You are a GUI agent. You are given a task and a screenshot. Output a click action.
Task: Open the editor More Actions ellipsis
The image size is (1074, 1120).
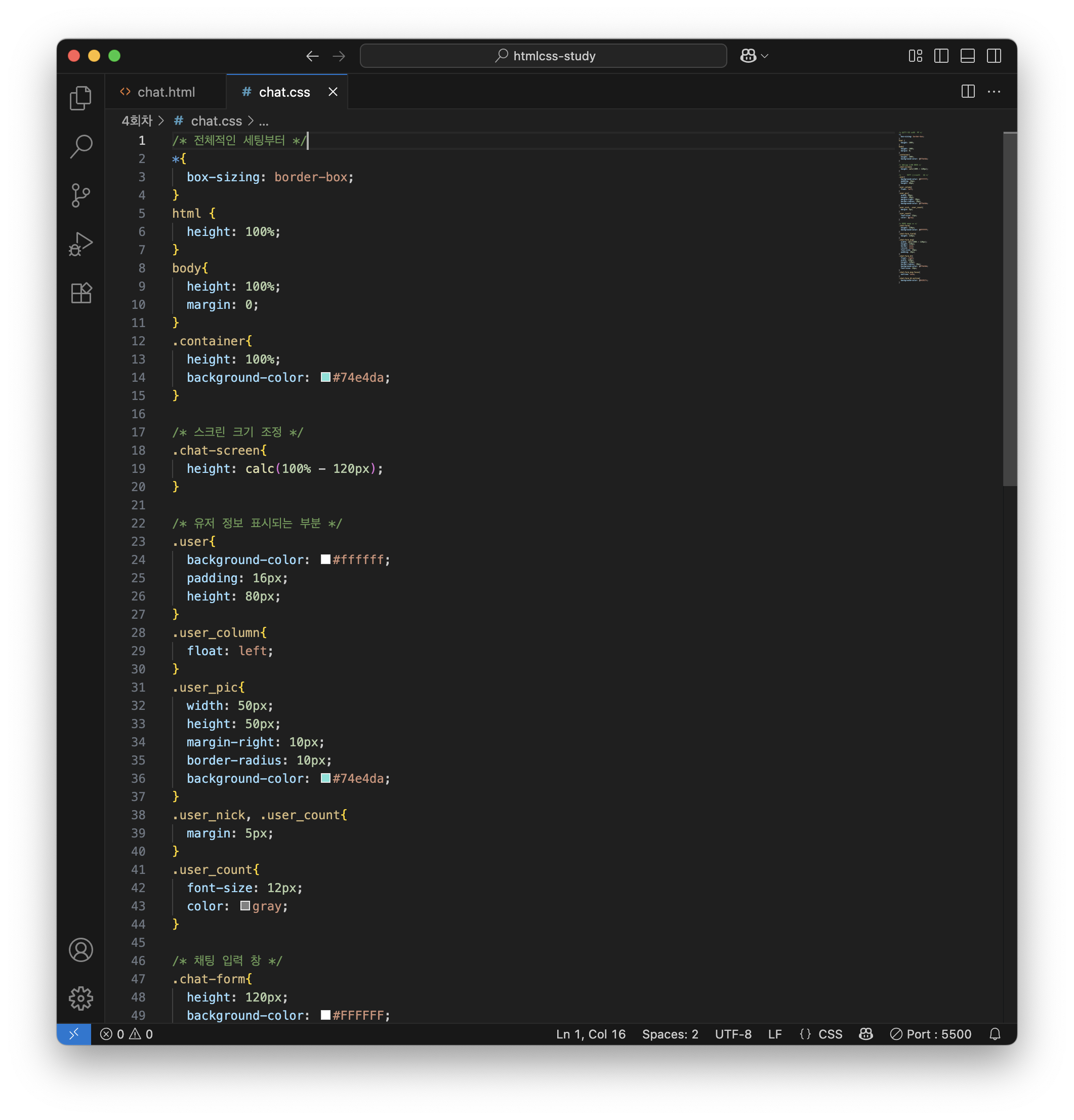point(994,92)
